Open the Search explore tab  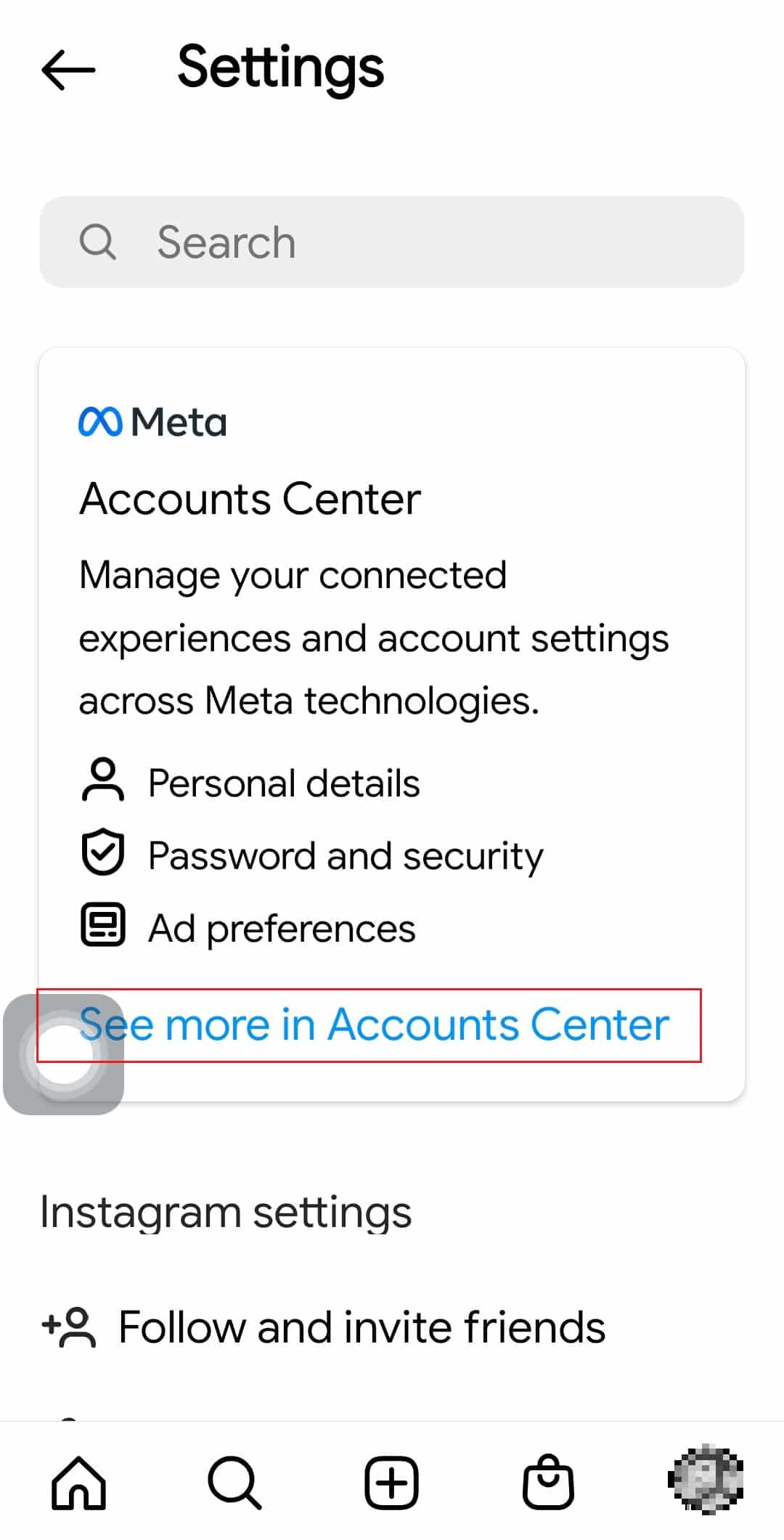(x=234, y=1482)
